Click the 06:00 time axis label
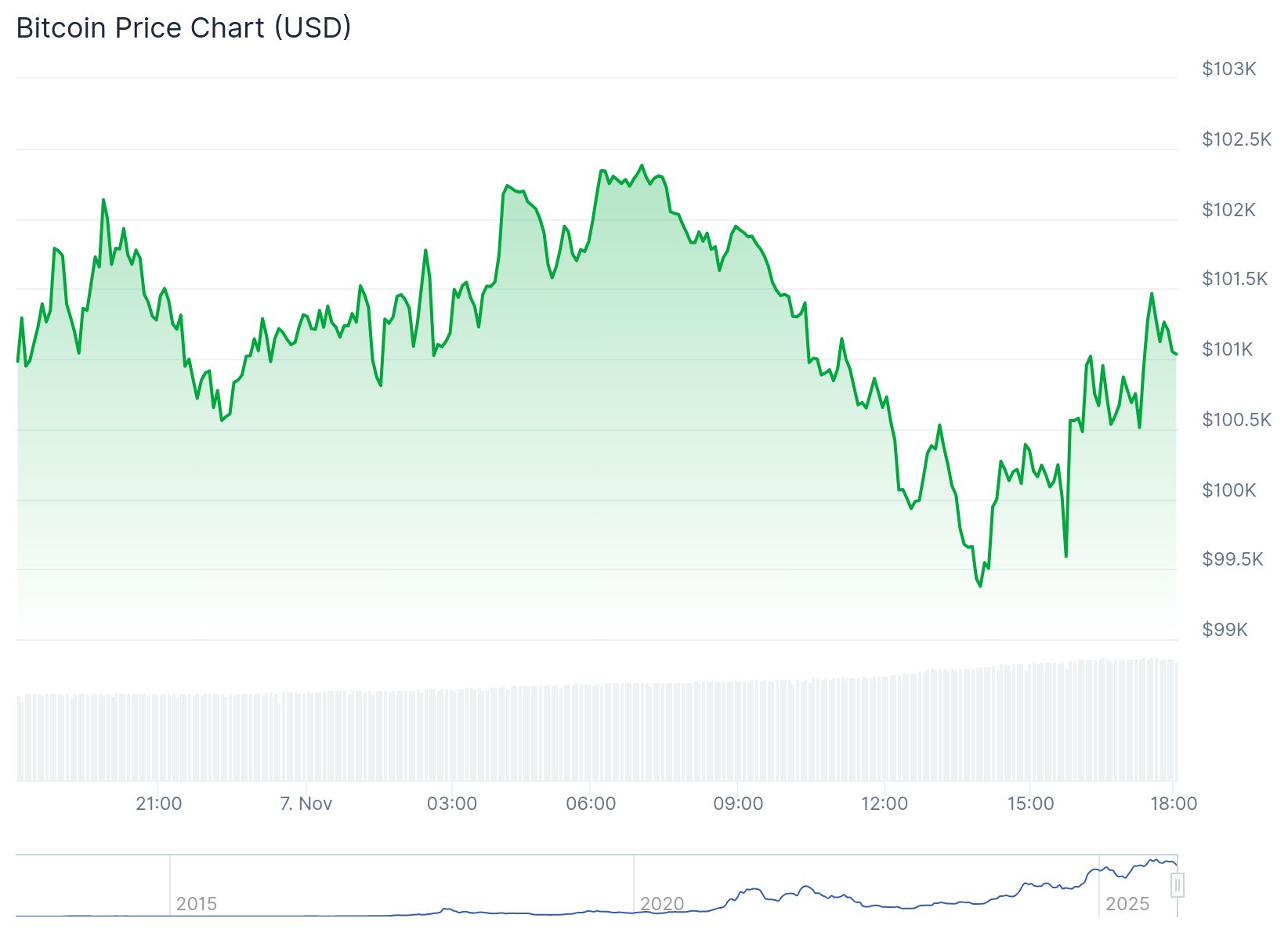 [x=591, y=804]
